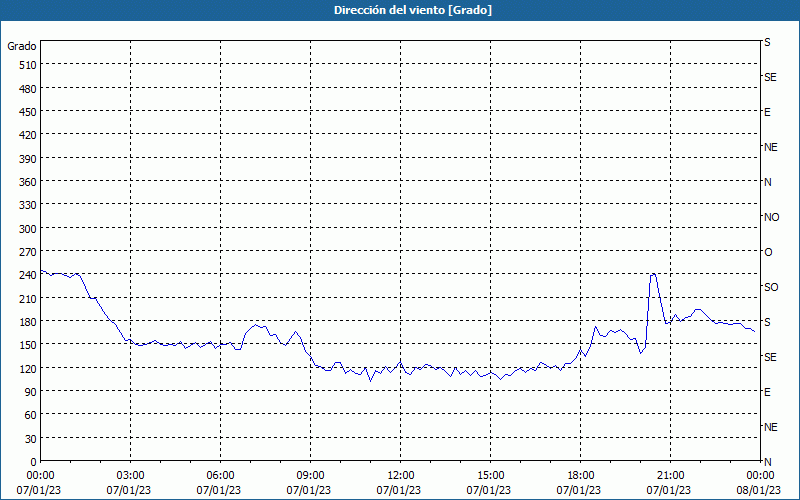Click the 'Grado' axis unit label
This screenshot has width=800, height=500.
(x=22, y=46)
